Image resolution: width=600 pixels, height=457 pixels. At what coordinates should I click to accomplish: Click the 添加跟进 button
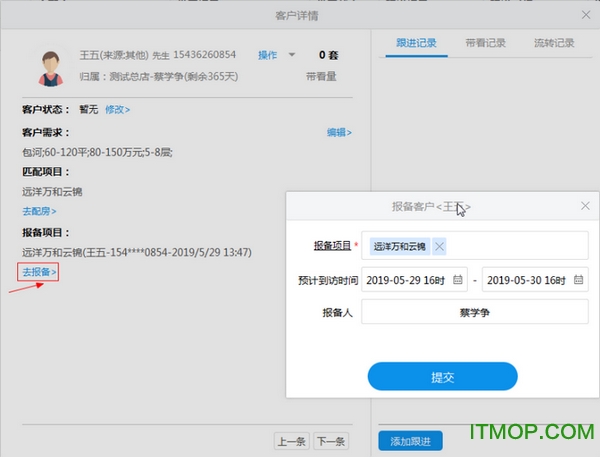(410, 441)
